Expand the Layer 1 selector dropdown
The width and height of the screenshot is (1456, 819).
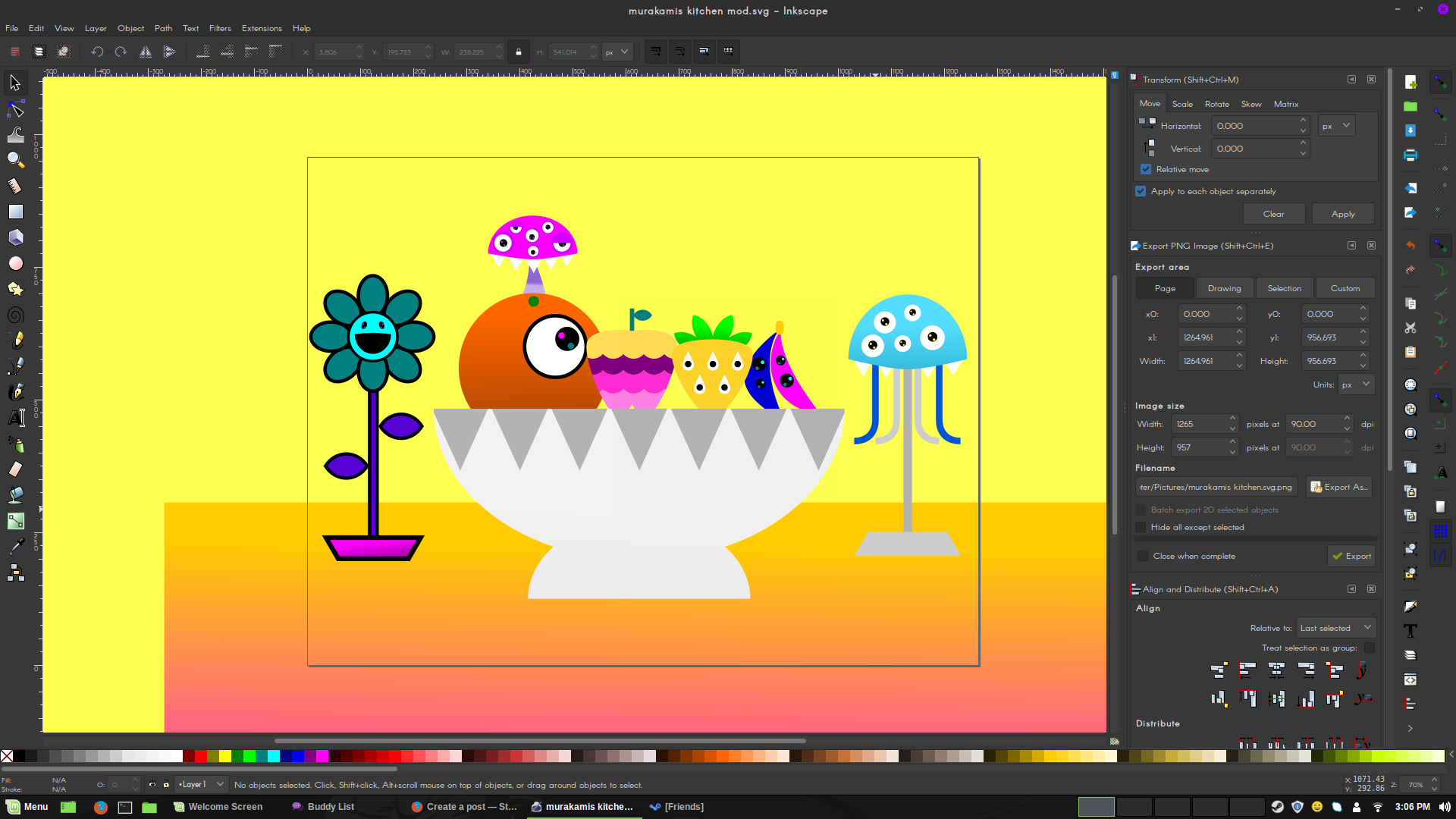coord(201,784)
